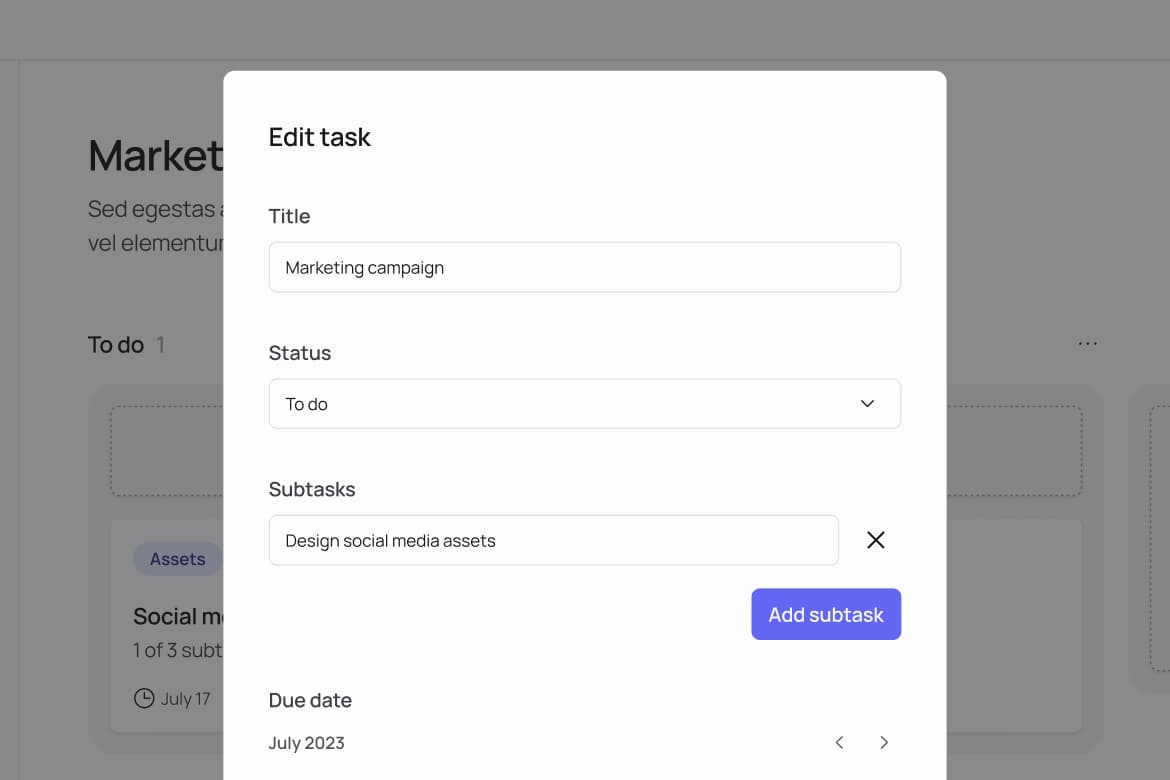1170x780 pixels.
Task: Focus the Title field with Marketing campaign
Action: pyautogui.click(x=584, y=268)
